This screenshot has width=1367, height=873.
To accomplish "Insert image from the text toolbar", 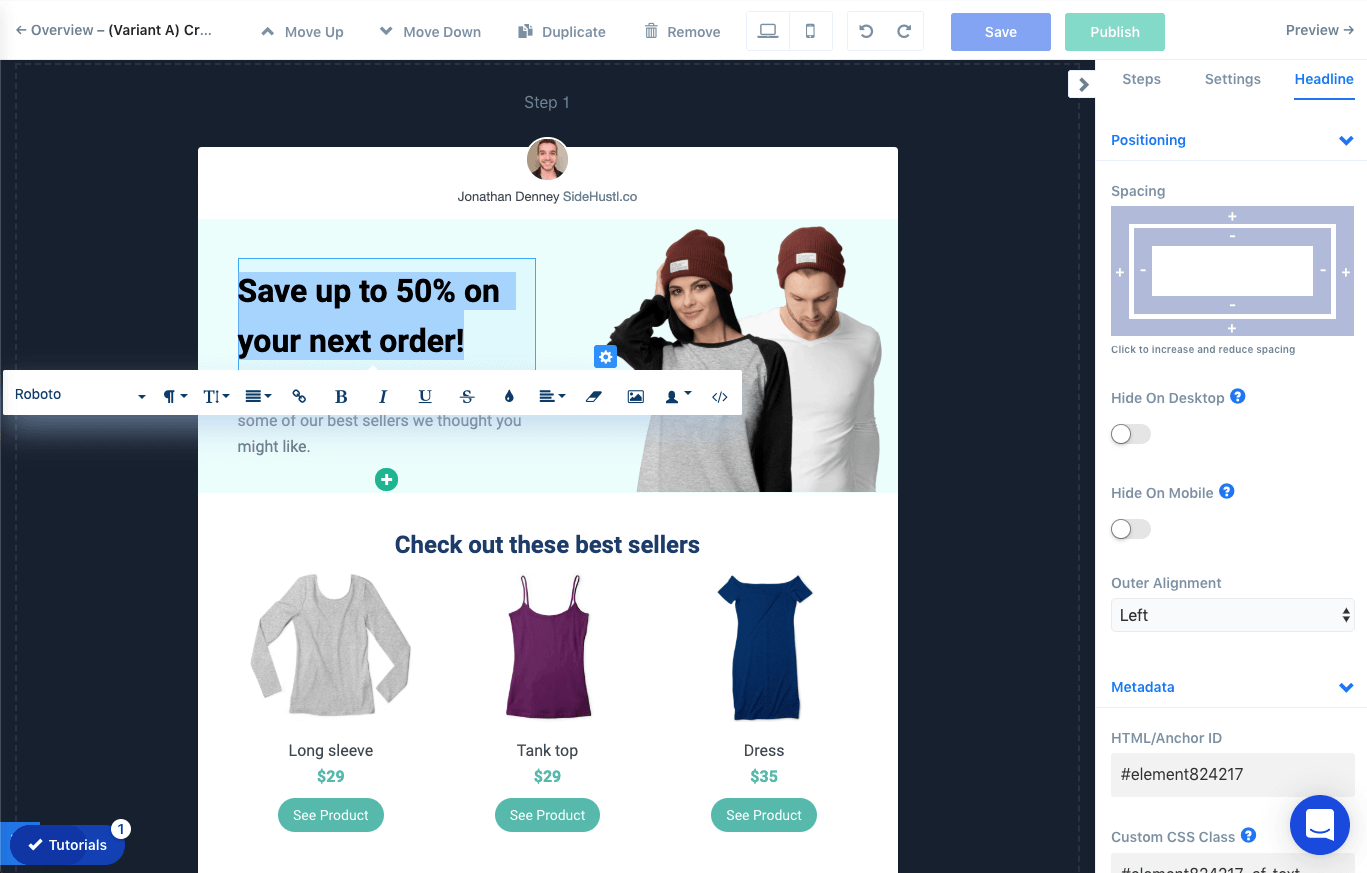I will [x=636, y=396].
